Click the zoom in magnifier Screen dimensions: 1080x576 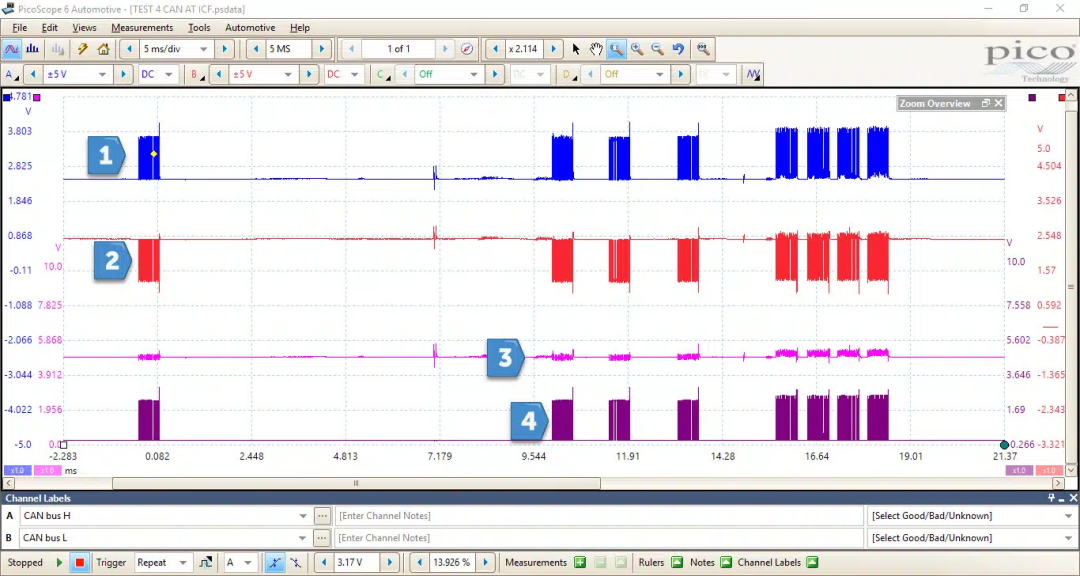coord(637,49)
